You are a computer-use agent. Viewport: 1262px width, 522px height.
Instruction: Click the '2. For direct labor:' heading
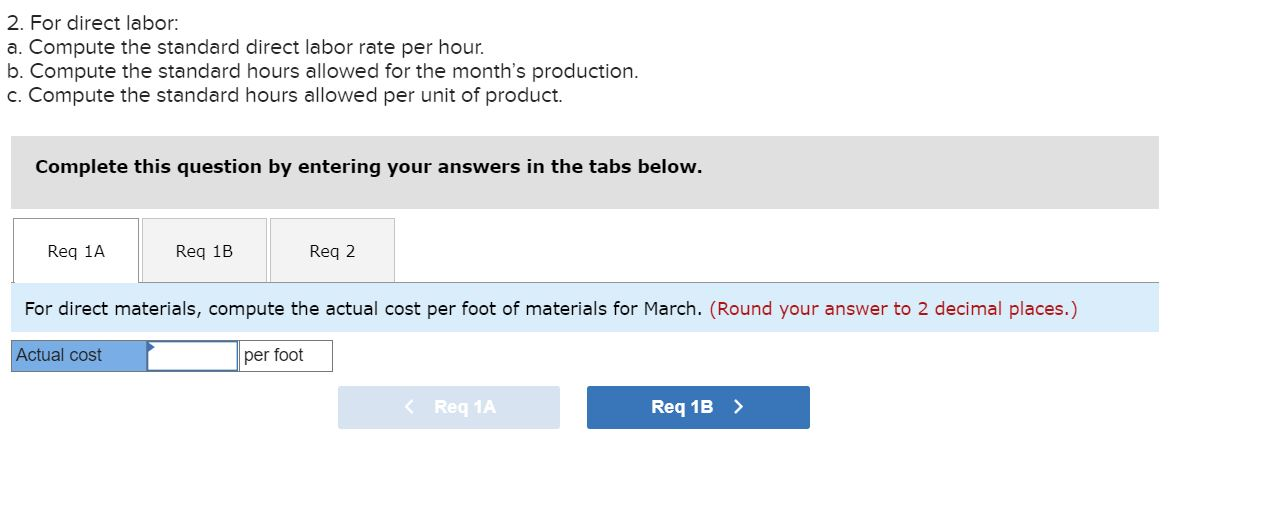(92, 23)
